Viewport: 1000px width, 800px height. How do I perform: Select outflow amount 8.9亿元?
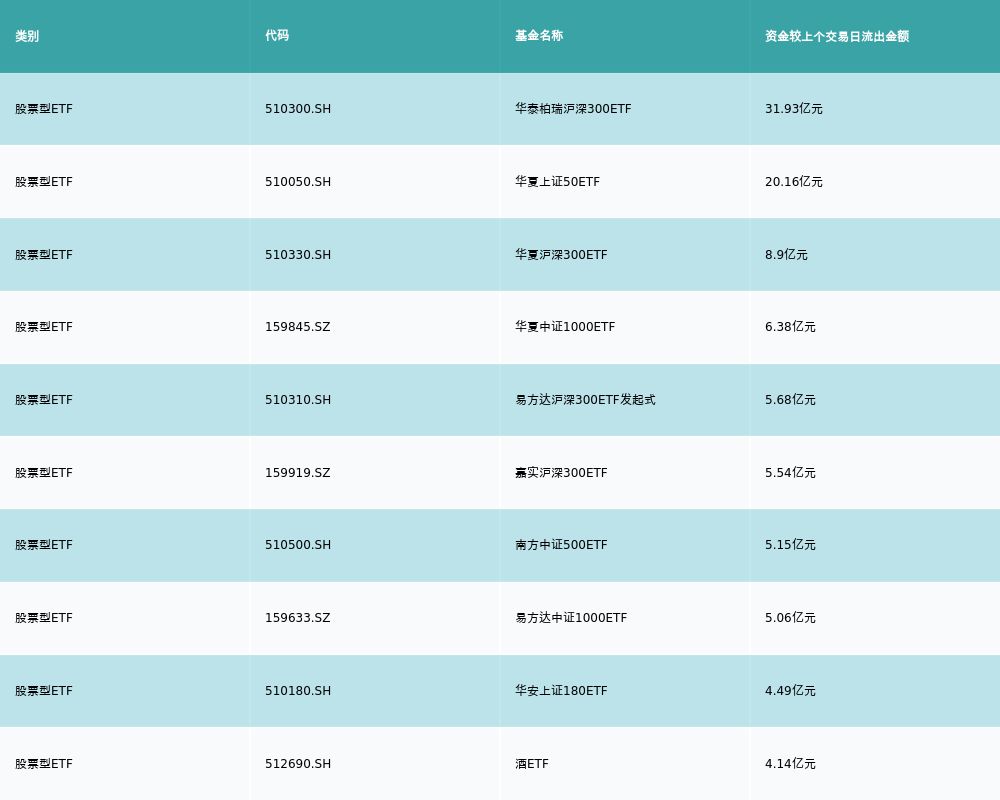click(x=786, y=255)
